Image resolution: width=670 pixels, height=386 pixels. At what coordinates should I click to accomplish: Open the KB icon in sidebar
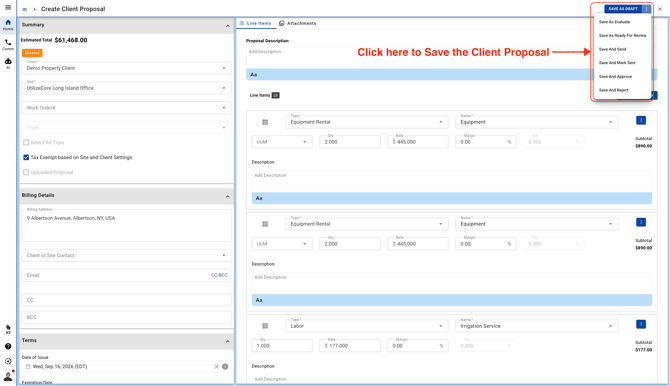[x=8, y=329]
